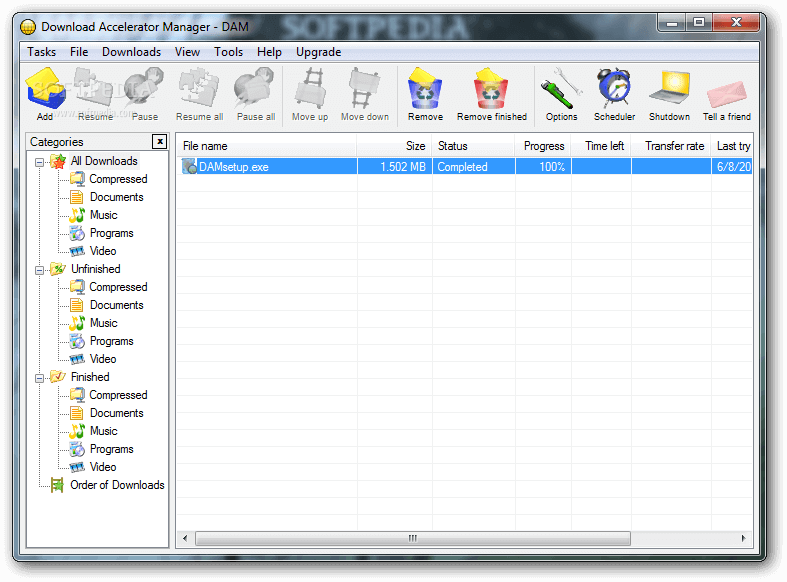Image resolution: width=787 pixels, height=582 pixels.
Task: Click Video icon under Finished
Action: (77, 467)
